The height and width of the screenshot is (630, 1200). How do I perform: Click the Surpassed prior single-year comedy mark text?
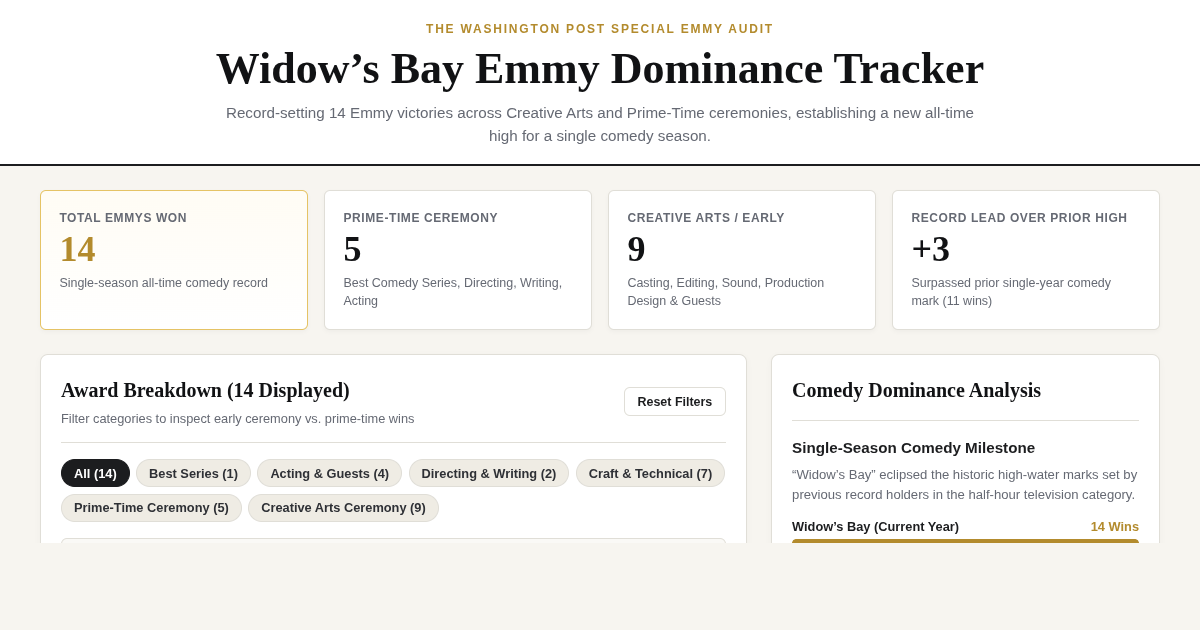click(x=1011, y=292)
